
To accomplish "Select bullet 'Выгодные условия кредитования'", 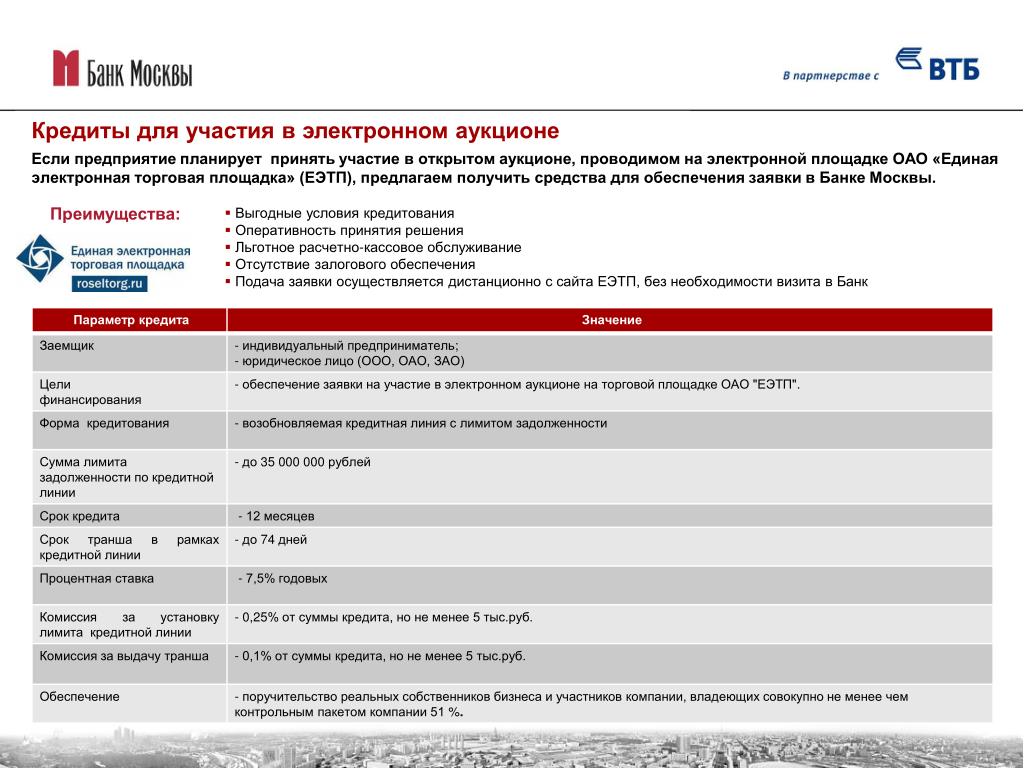I will [344, 214].
